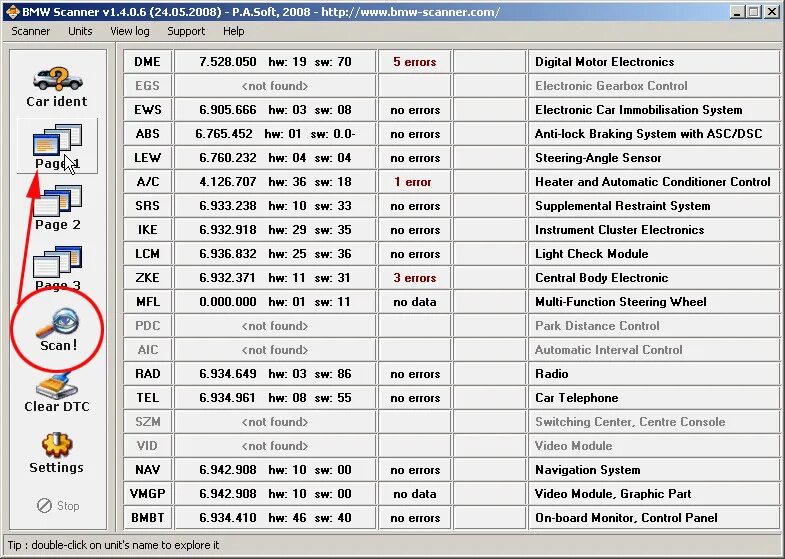Select the MFL unit name

click(148, 302)
